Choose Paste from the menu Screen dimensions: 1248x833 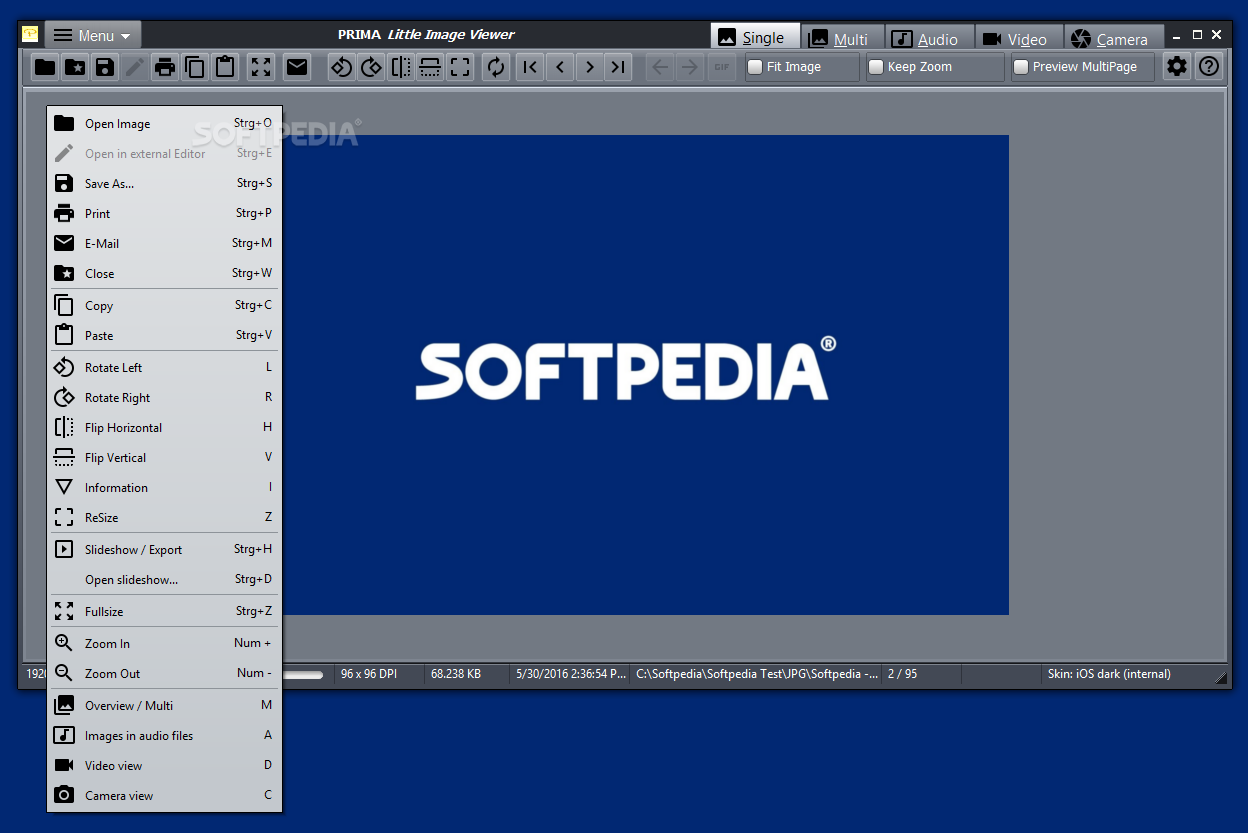tap(165, 336)
